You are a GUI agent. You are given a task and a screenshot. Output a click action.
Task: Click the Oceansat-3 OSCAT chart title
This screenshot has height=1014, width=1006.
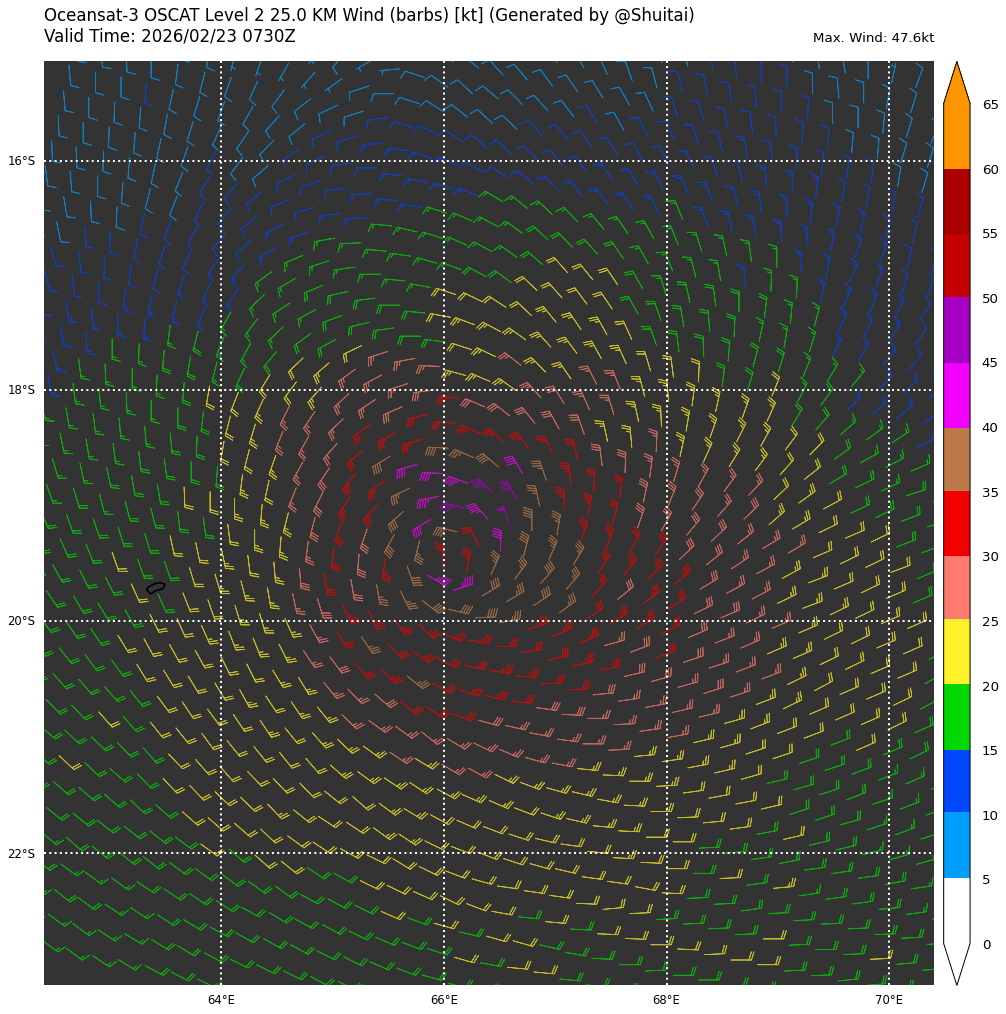click(x=369, y=15)
